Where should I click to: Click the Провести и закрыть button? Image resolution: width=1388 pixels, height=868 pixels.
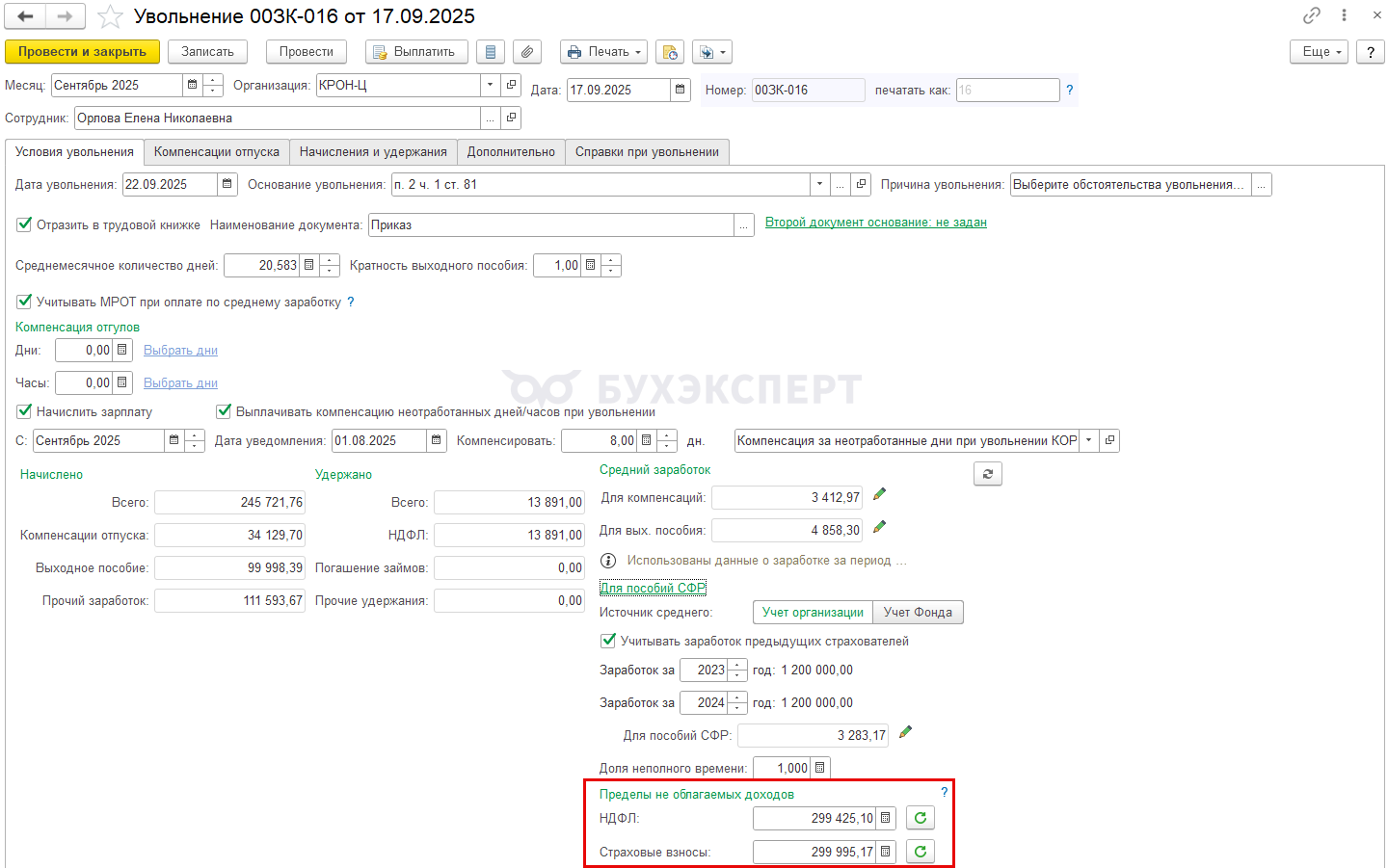82,52
